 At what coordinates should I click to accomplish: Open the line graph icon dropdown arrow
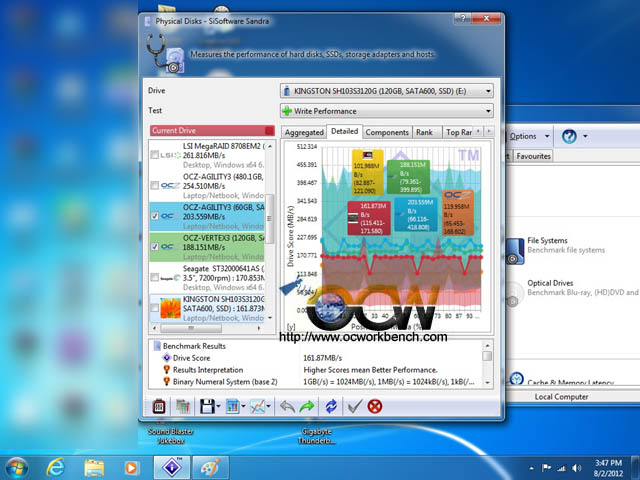[x=269, y=406]
